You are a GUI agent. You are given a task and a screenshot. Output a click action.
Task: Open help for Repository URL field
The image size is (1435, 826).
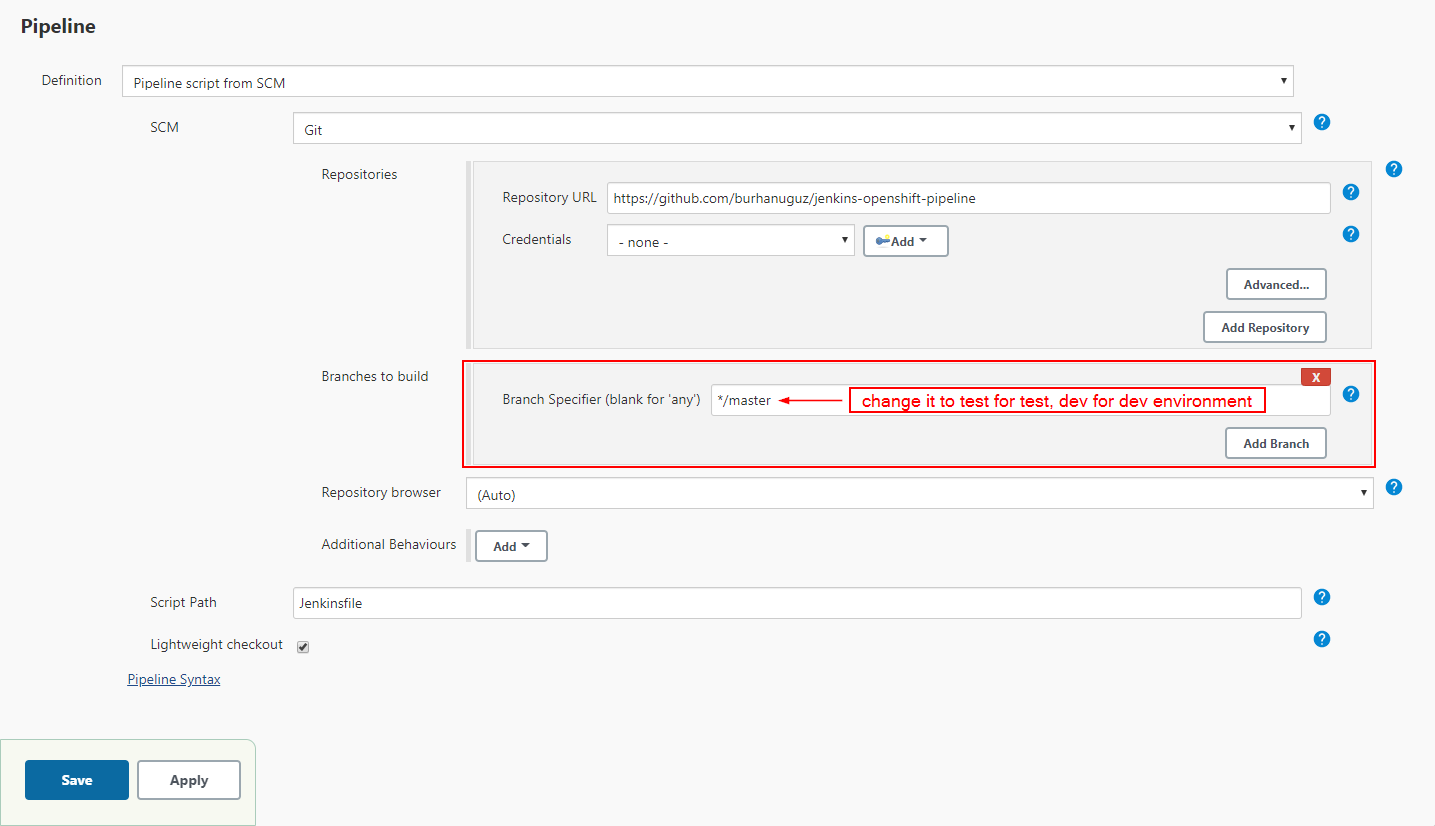tap(1351, 192)
